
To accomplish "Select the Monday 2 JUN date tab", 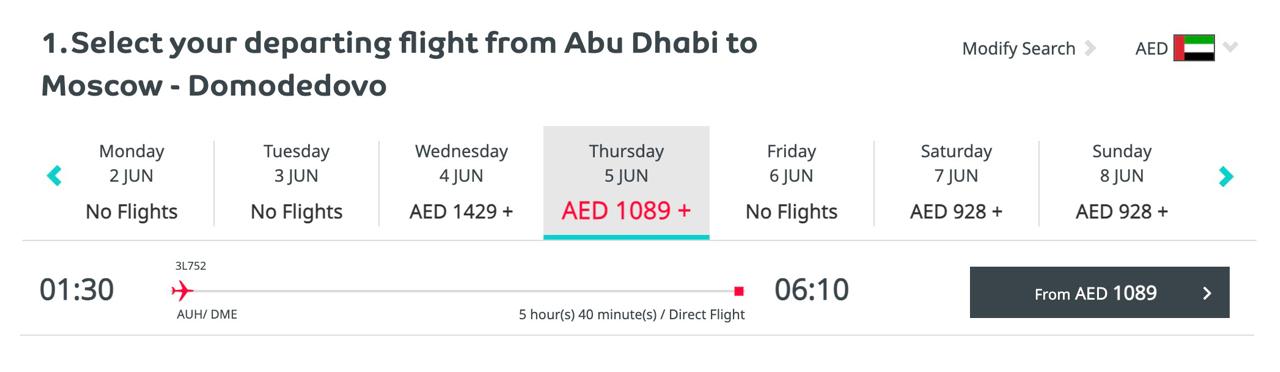I will 132,182.
